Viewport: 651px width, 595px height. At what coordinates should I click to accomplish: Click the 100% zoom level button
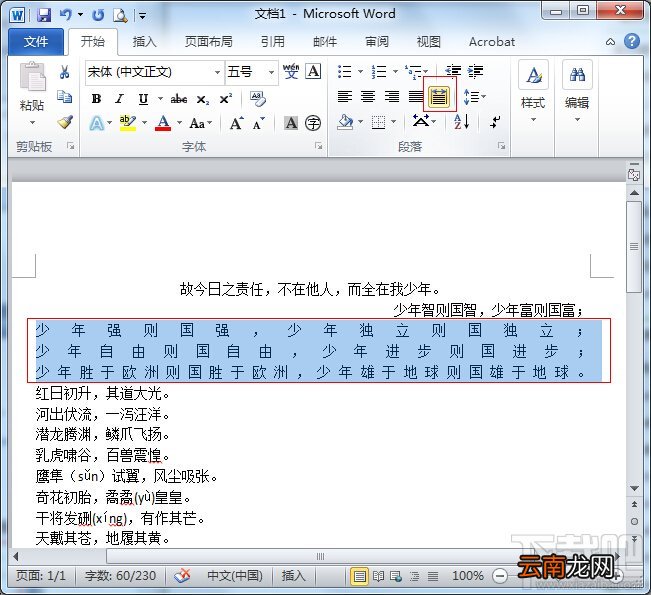pos(468,575)
